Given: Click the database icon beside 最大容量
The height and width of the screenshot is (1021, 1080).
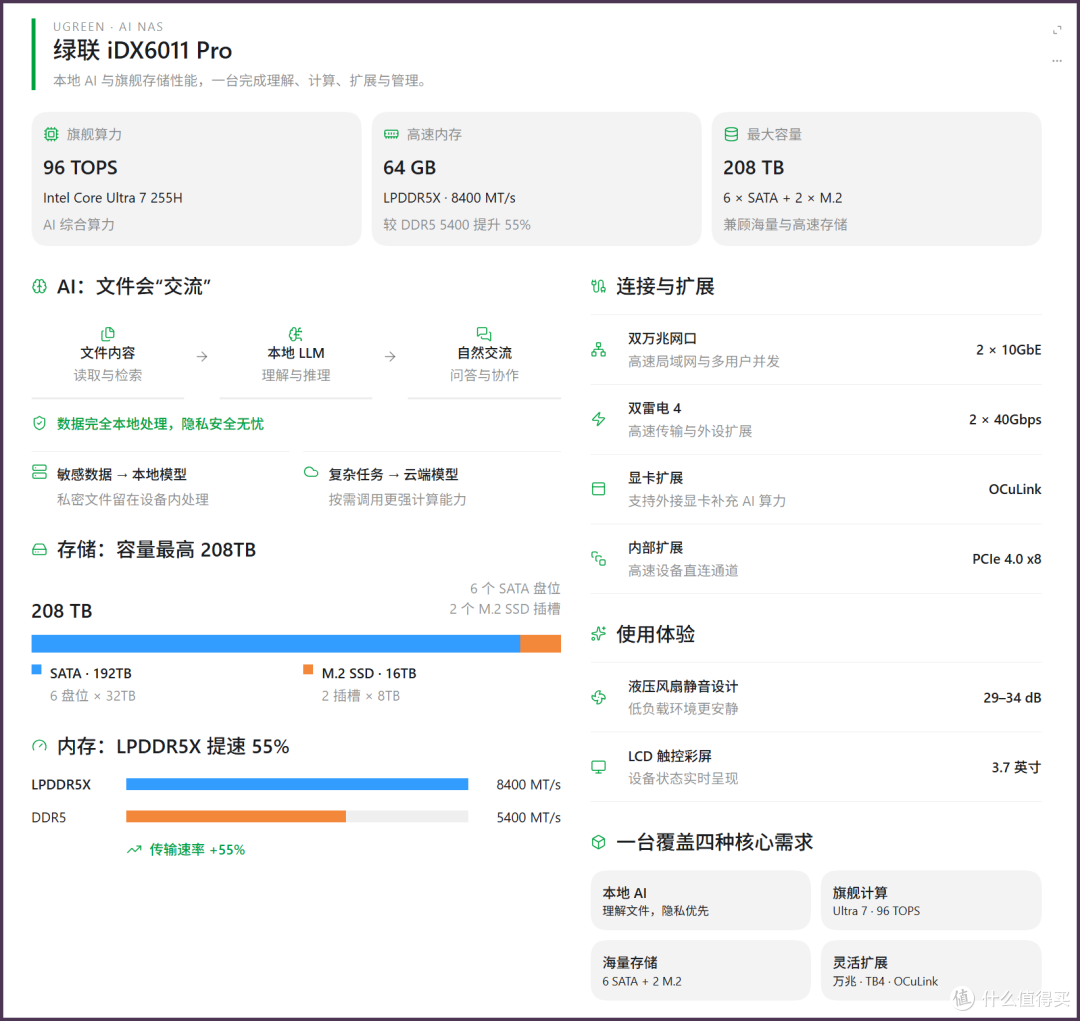Looking at the screenshot, I should pos(731,134).
